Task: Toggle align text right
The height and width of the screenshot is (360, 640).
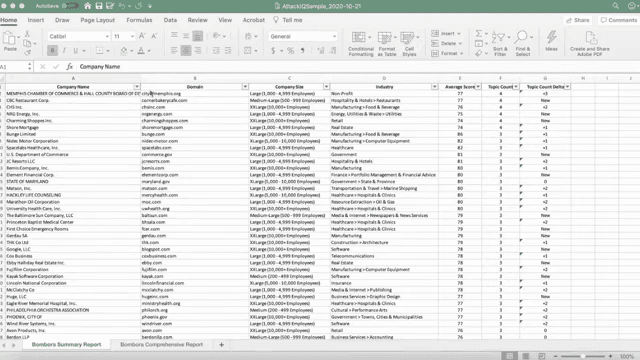Action: (x=198, y=51)
